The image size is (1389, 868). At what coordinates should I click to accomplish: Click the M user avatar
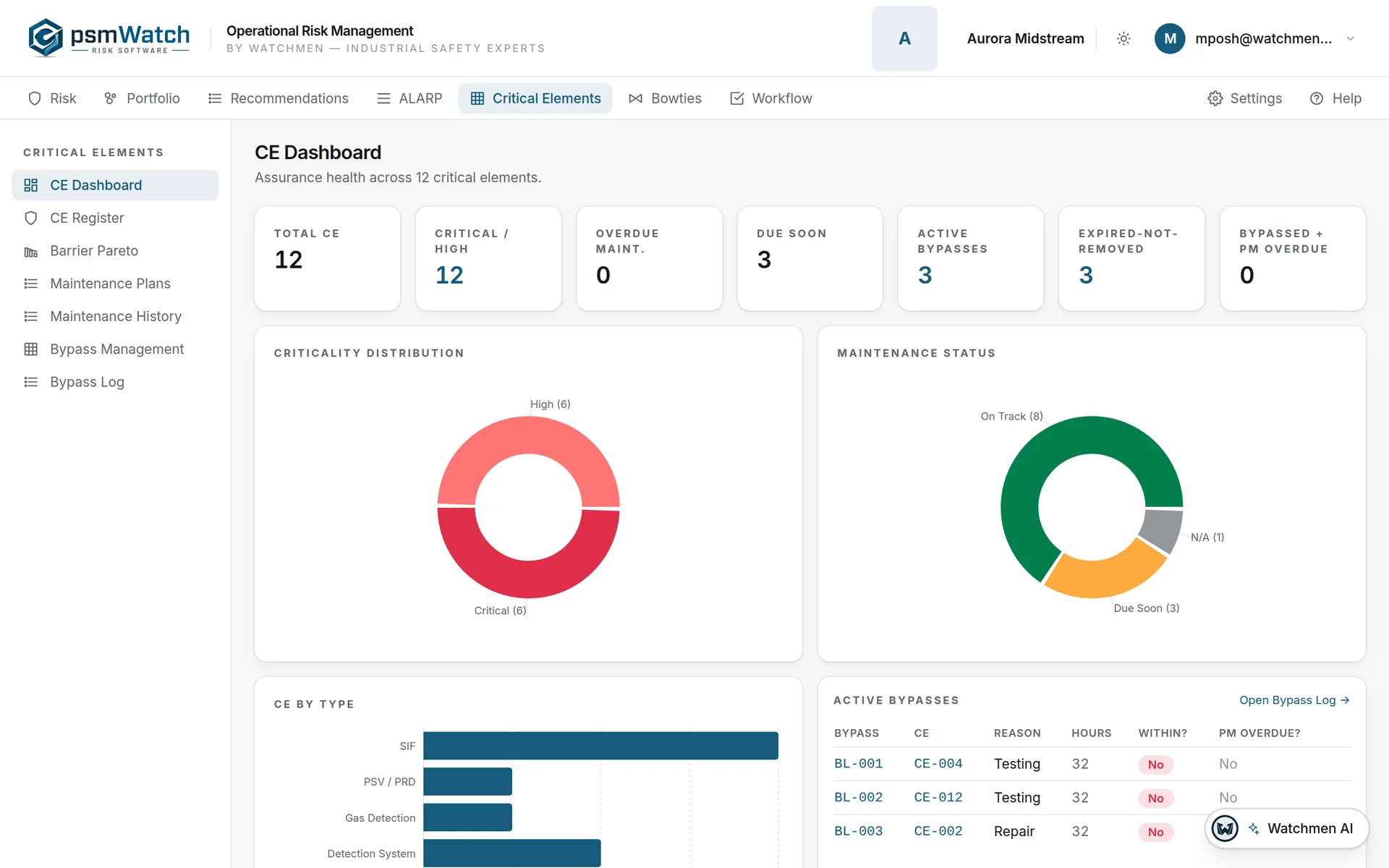(1170, 38)
